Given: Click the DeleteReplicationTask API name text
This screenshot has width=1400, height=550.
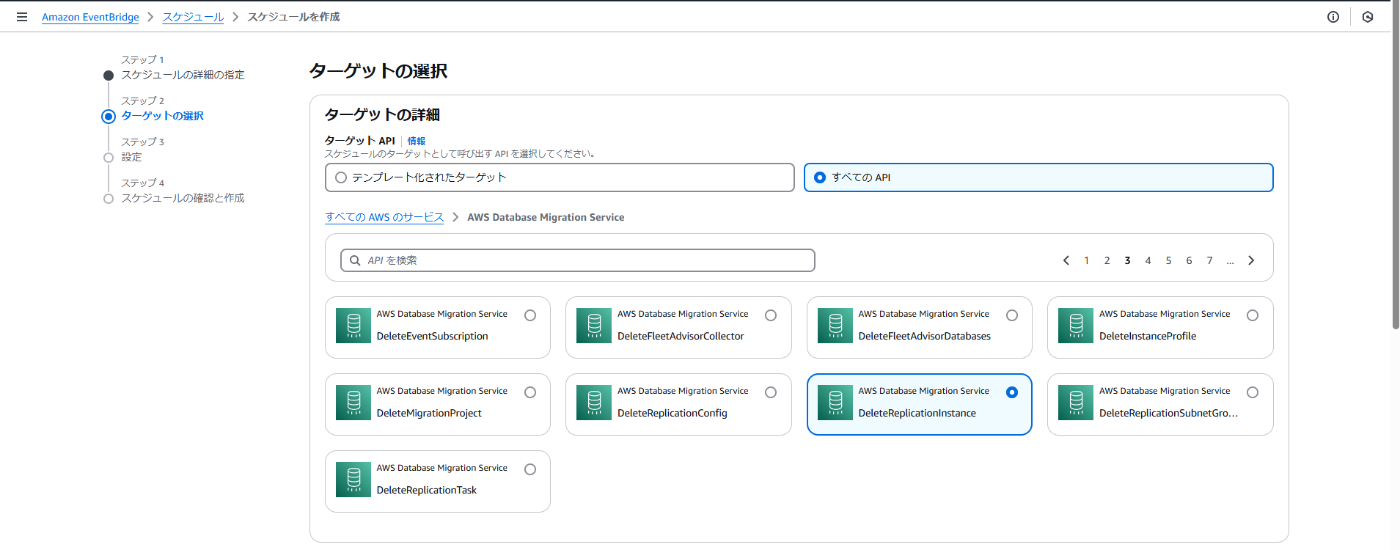Looking at the screenshot, I should (426, 490).
